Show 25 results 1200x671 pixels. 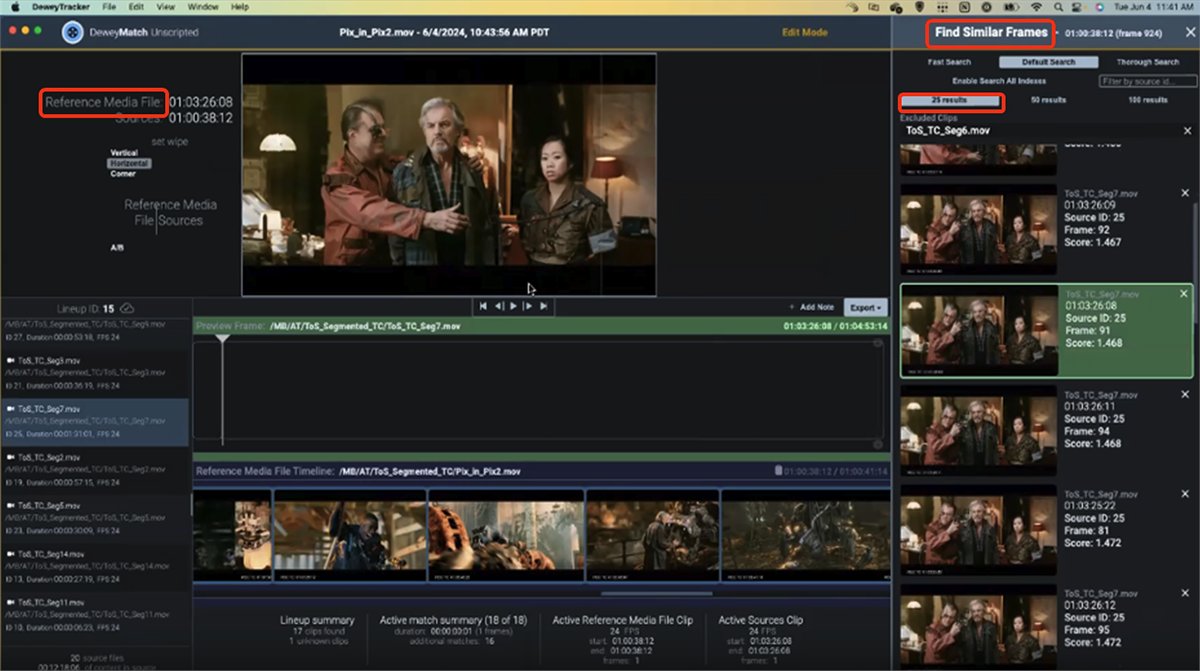[950, 100]
